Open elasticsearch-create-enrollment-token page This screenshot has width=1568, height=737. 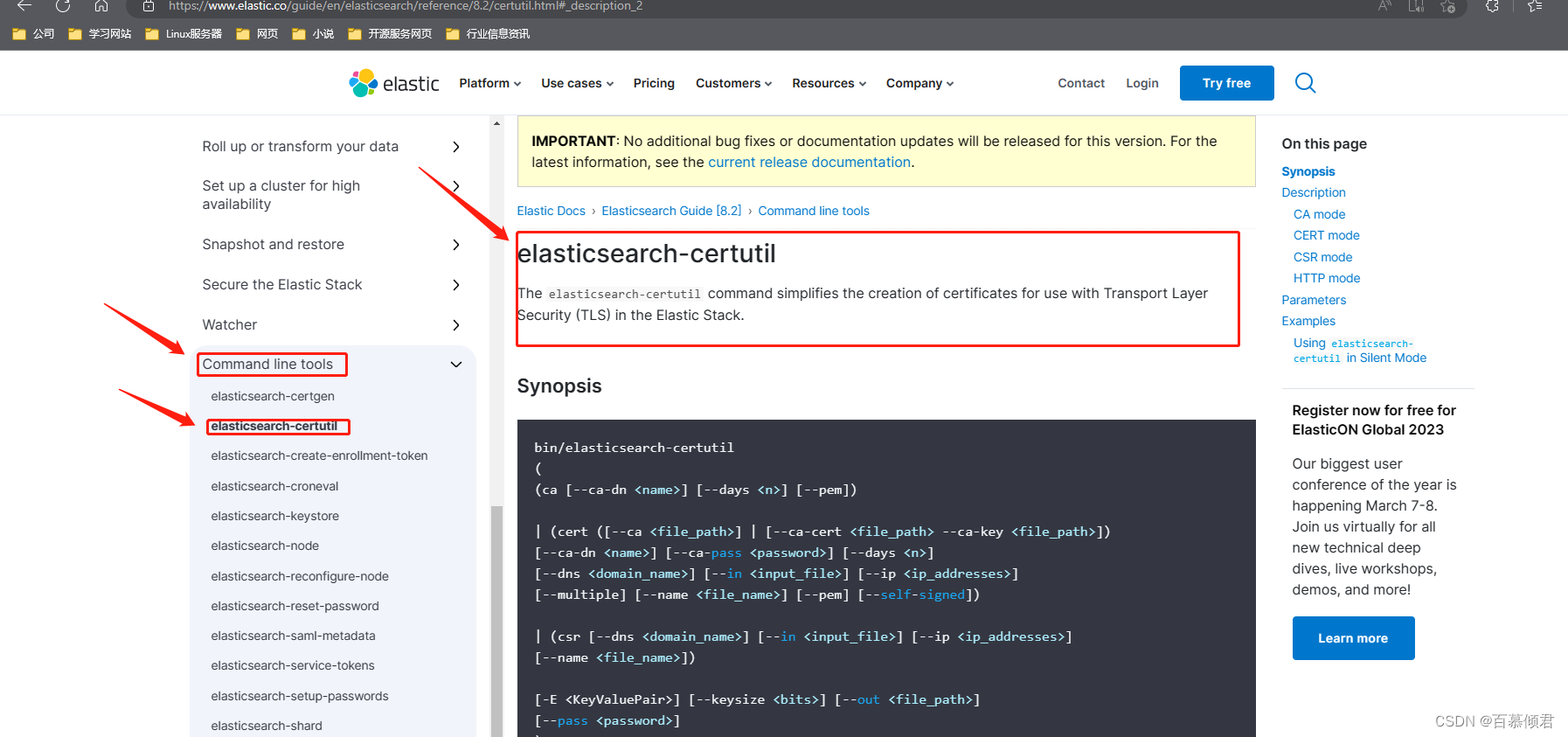pyautogui.click(x=319, y=456)
